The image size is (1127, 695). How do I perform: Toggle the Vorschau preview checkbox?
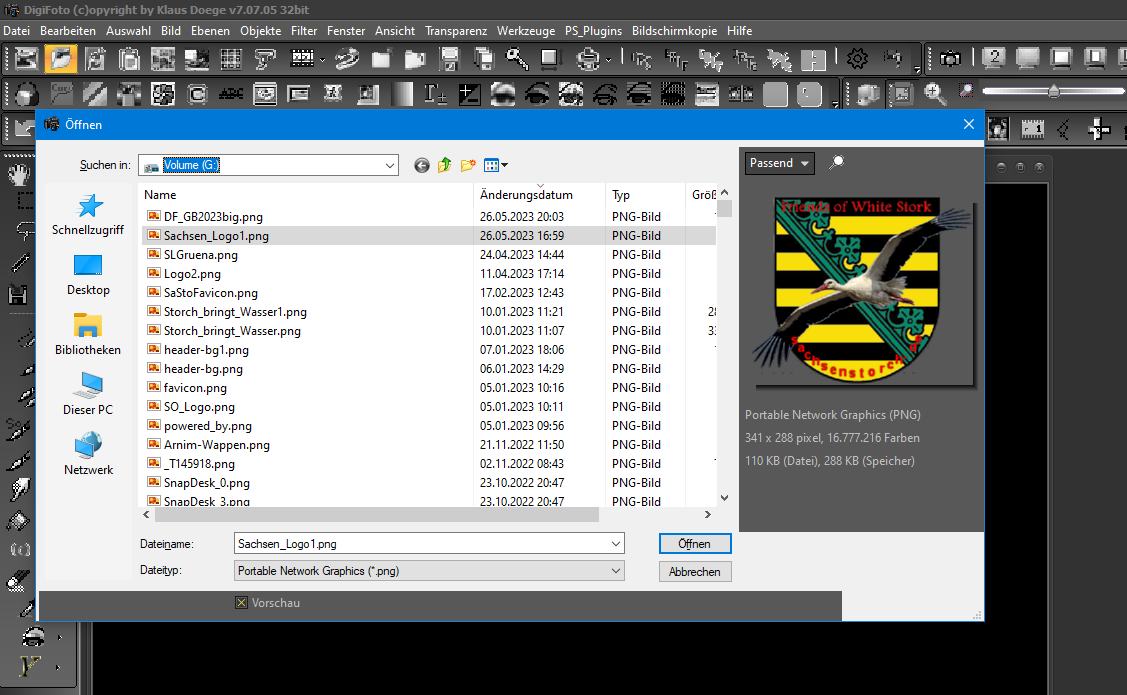[x=242, y=603]
